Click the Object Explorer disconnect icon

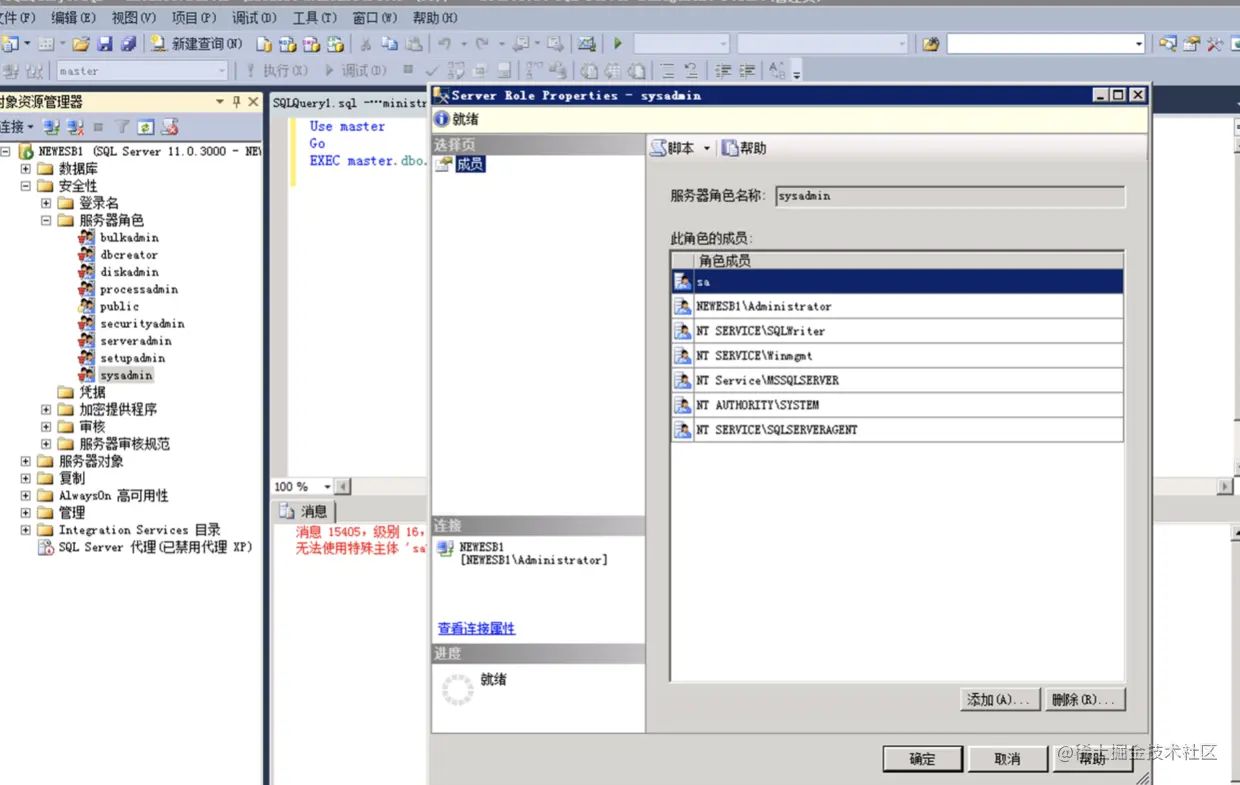[75, 127]
